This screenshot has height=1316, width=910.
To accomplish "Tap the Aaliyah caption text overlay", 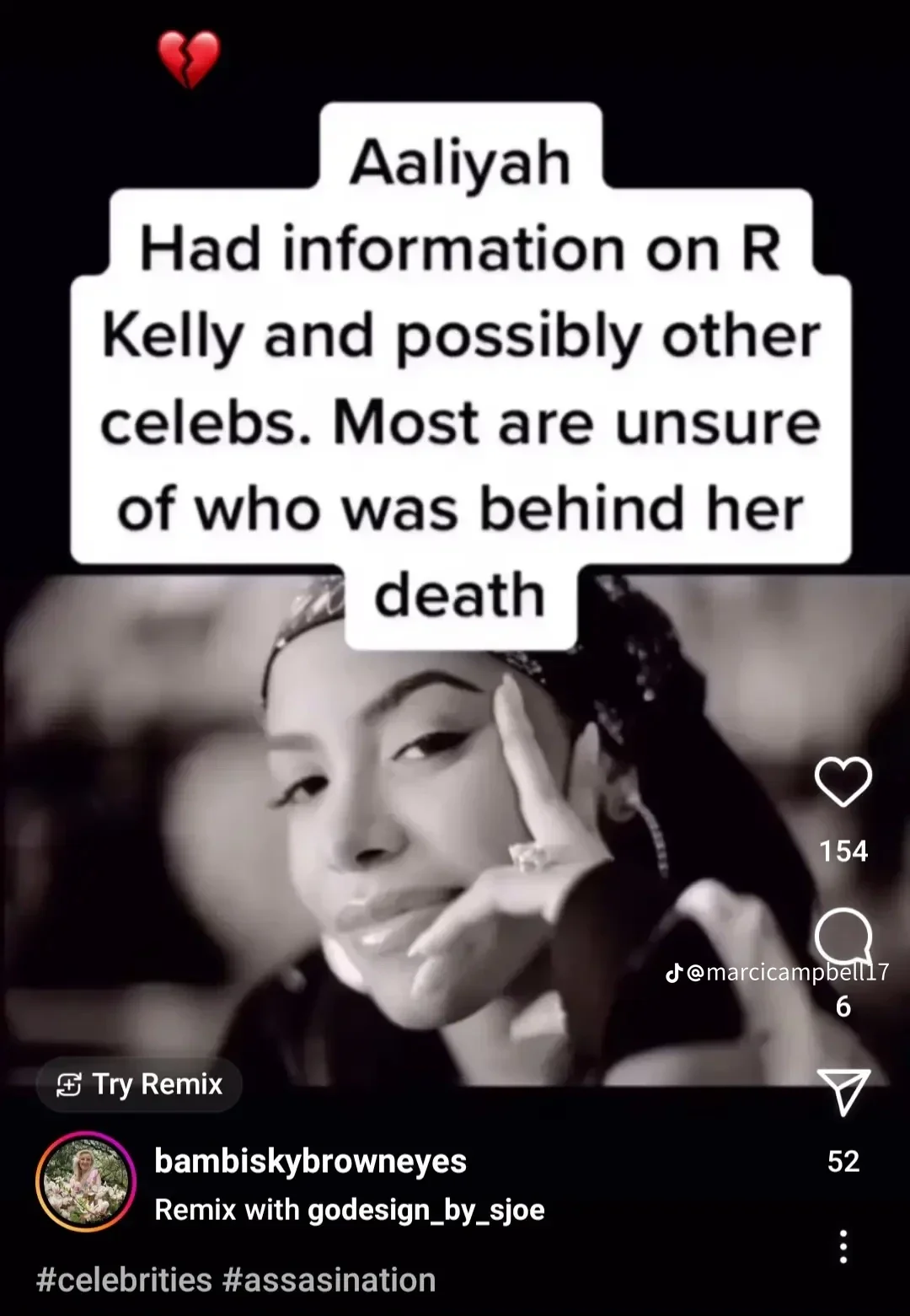I will click(461, 162).
